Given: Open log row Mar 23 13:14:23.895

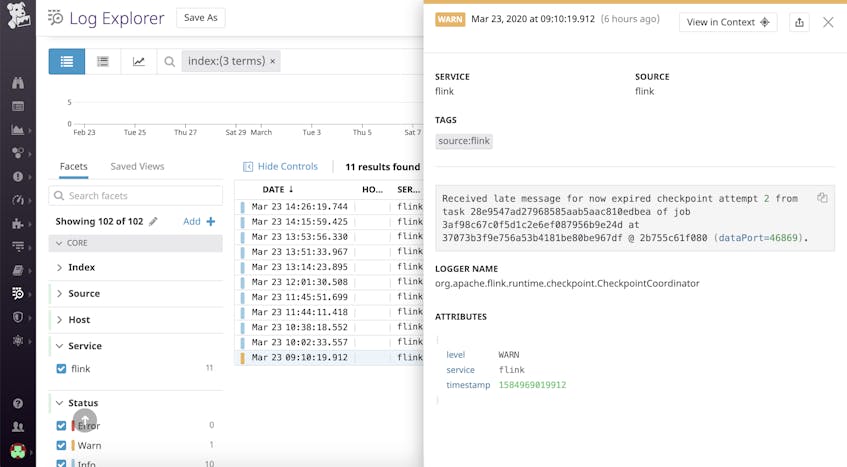Looking at the screenshot, I should pyautogui.click(x=330, y=267).
